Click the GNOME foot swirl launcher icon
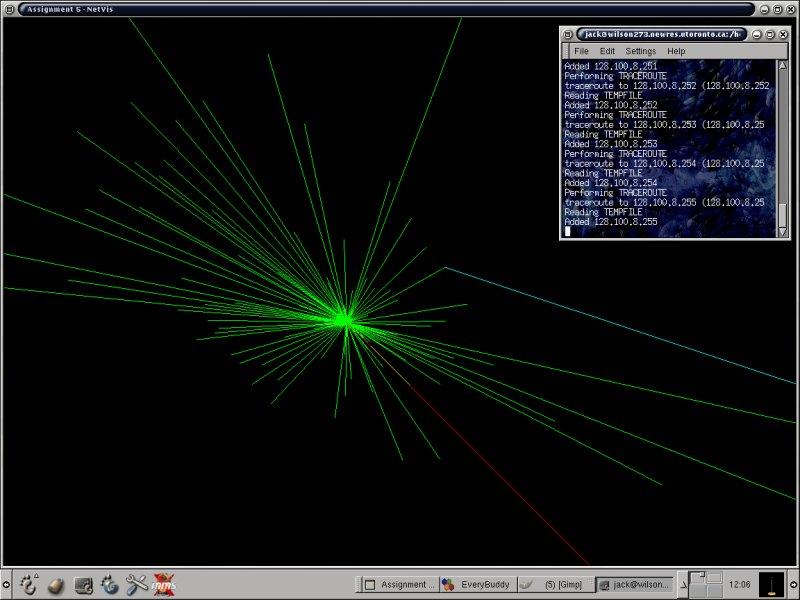 coord(110,584)
